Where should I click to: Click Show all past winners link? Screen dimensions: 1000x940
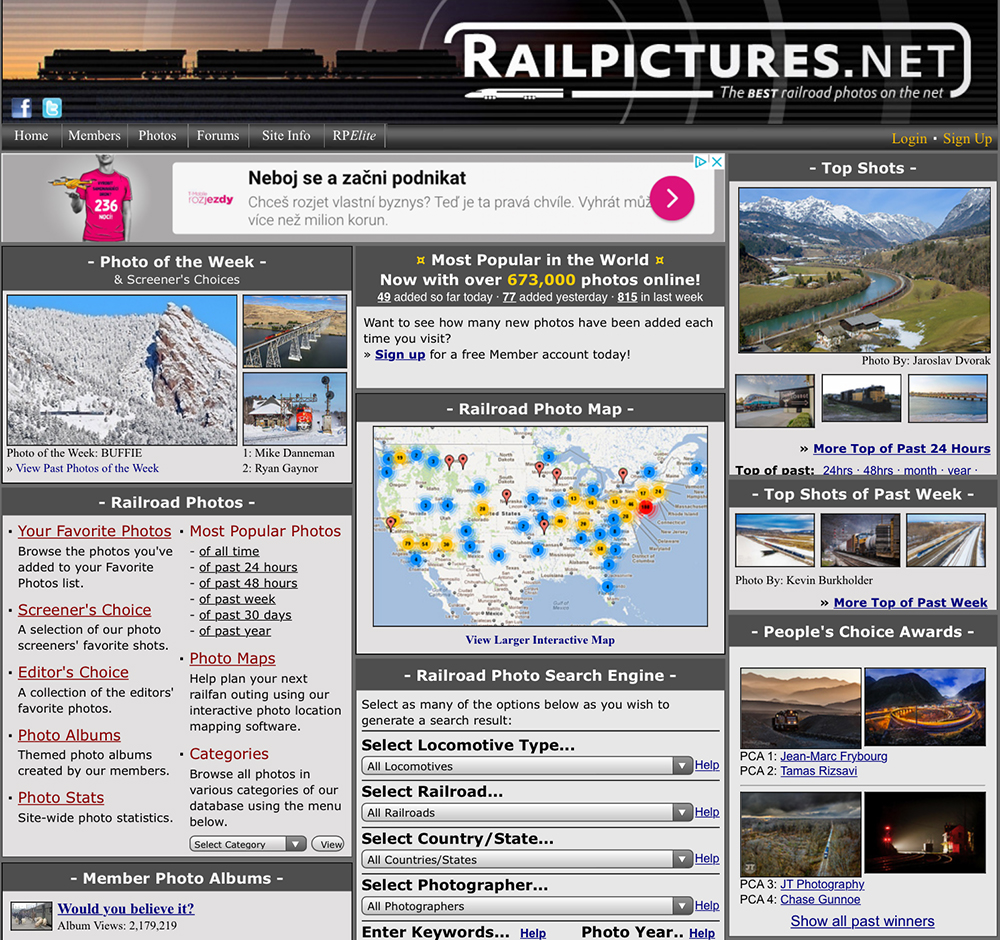[862, 922]
